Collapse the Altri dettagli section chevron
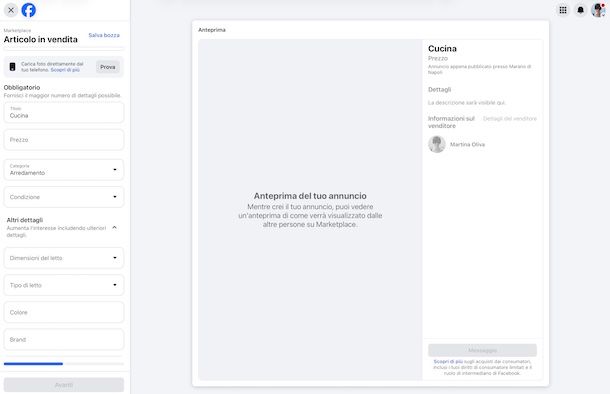Viewport: 610px width, 394px height. (114, 228)
